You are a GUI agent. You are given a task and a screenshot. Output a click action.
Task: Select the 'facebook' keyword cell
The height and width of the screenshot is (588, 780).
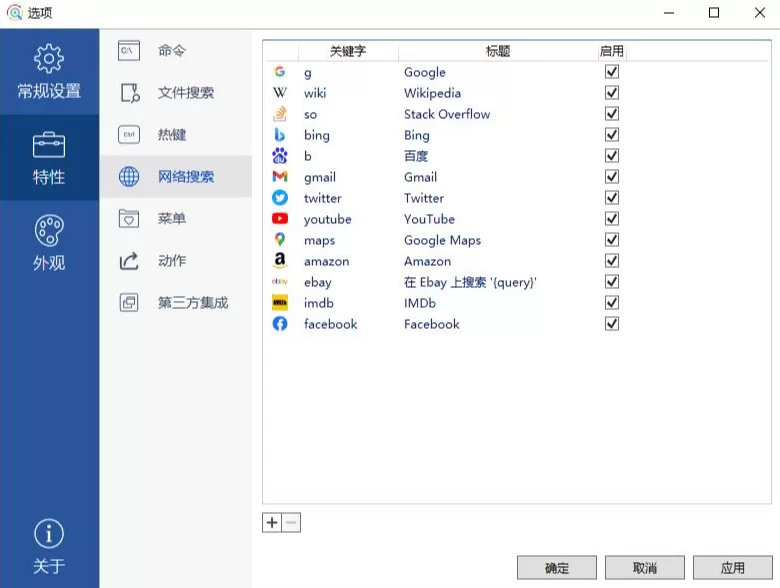point(331,324)
